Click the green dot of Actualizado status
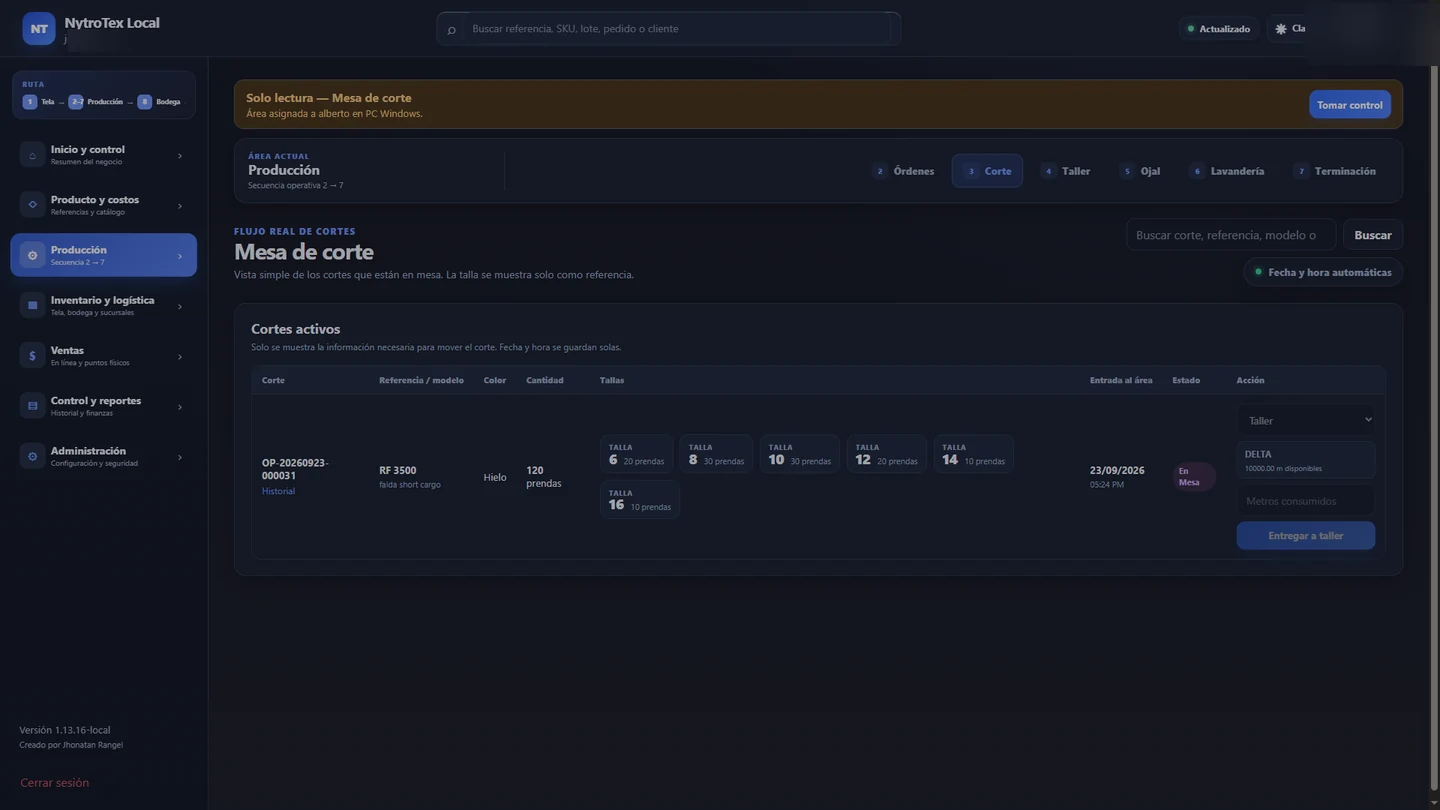1440x810 pixels. pos(1190,29)
